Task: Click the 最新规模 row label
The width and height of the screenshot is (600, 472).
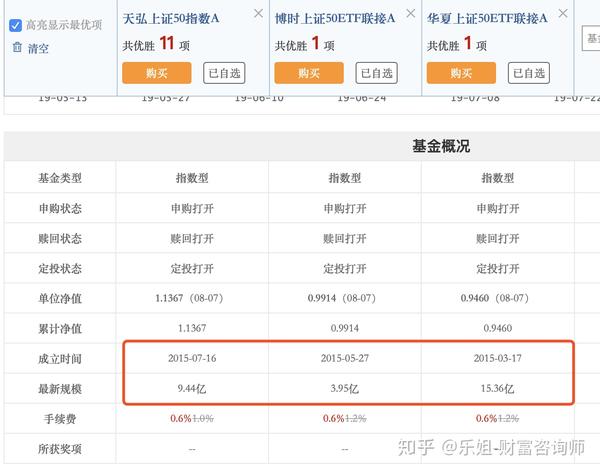Action: (60, 389)
